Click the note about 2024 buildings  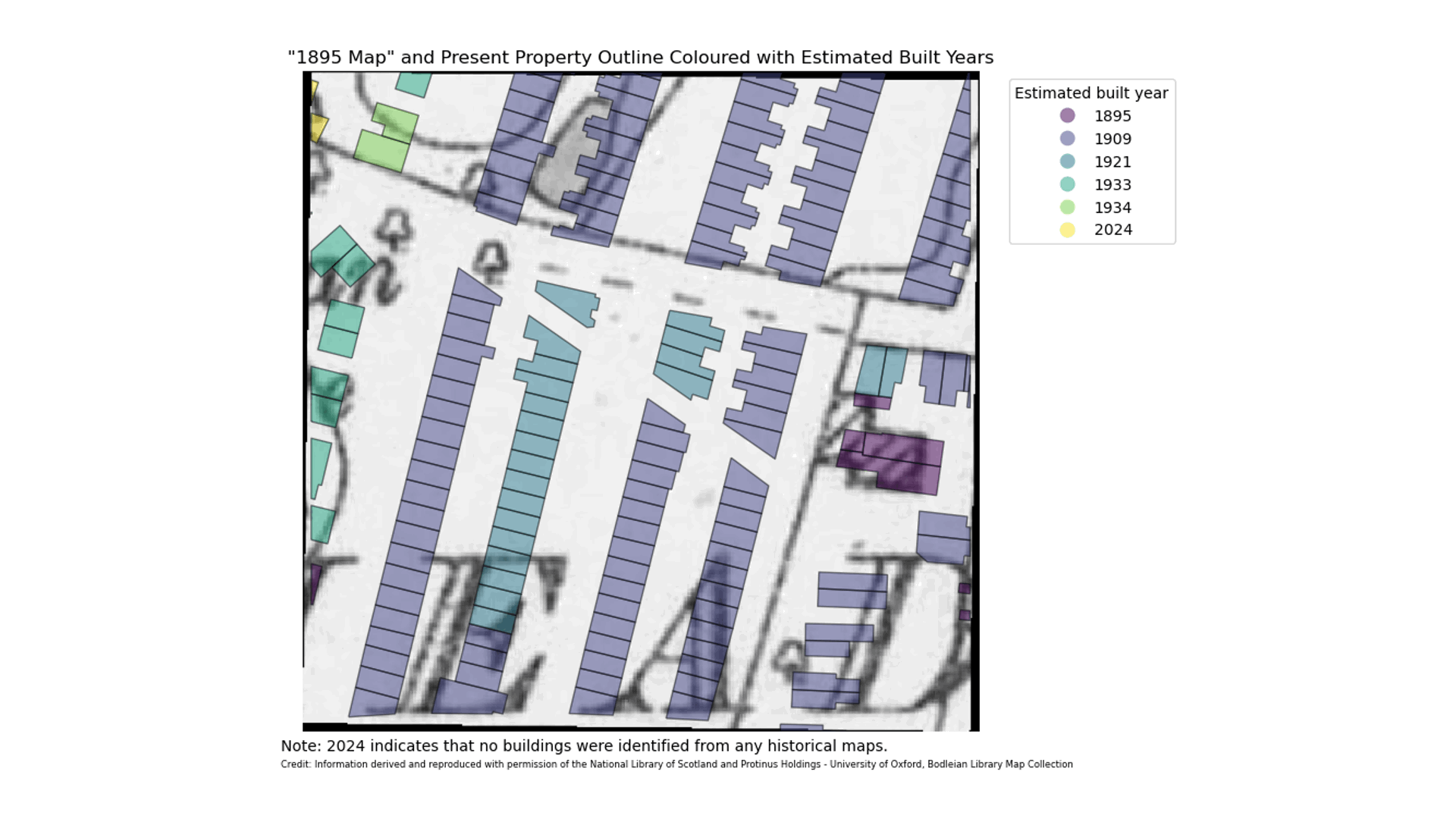(584, 746)
